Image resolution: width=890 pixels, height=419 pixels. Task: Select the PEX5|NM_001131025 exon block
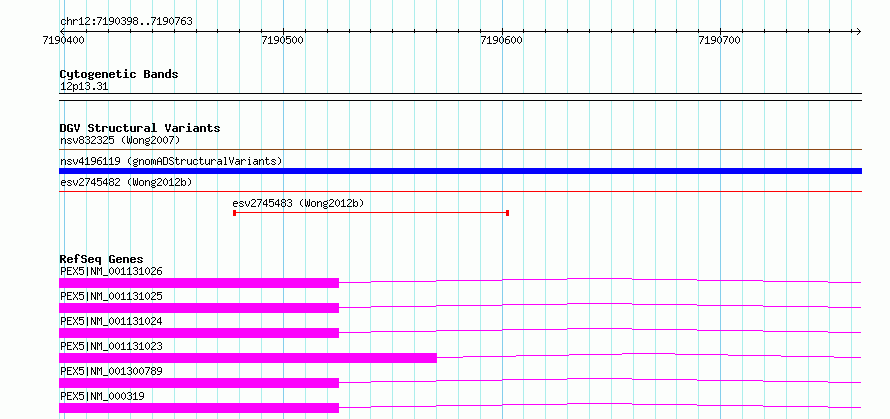(x=199, y=308)
